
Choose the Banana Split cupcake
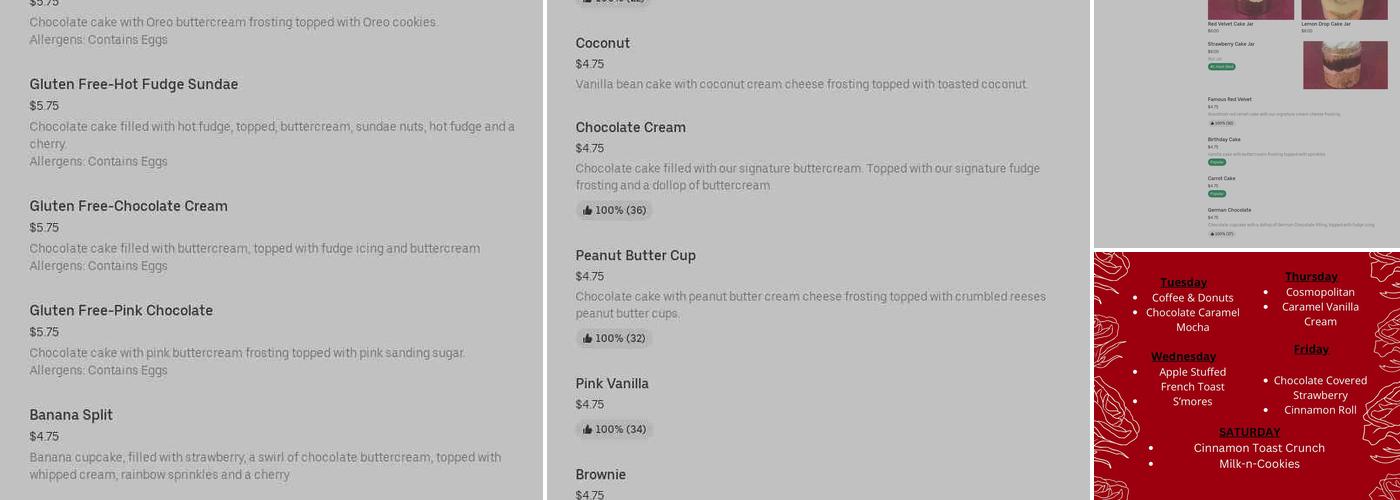pos(71,415)
